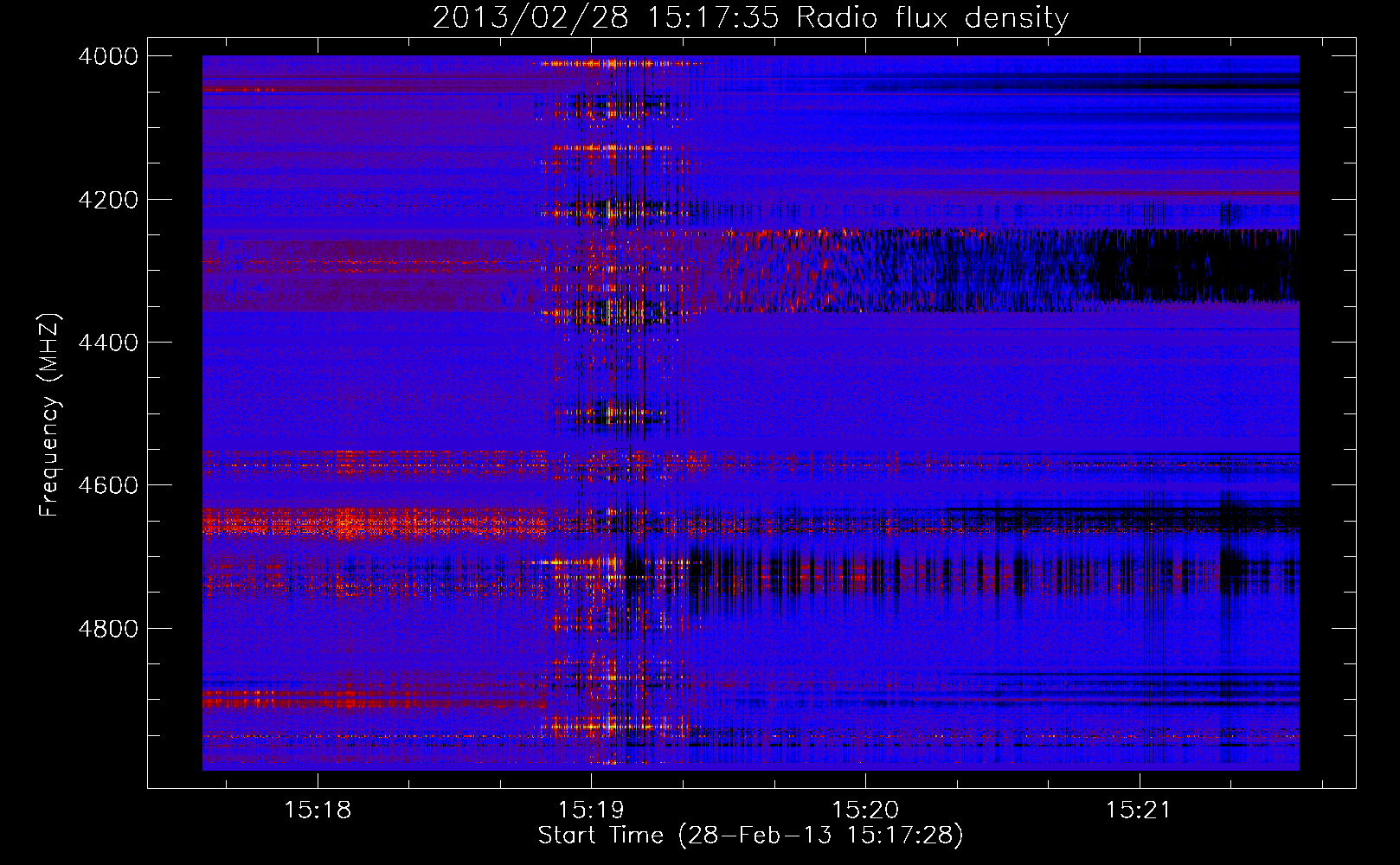The width and height of the screenshot is (1400, 865).
Task: Click the 15:21 time axis label
Action: (1140, 811)
